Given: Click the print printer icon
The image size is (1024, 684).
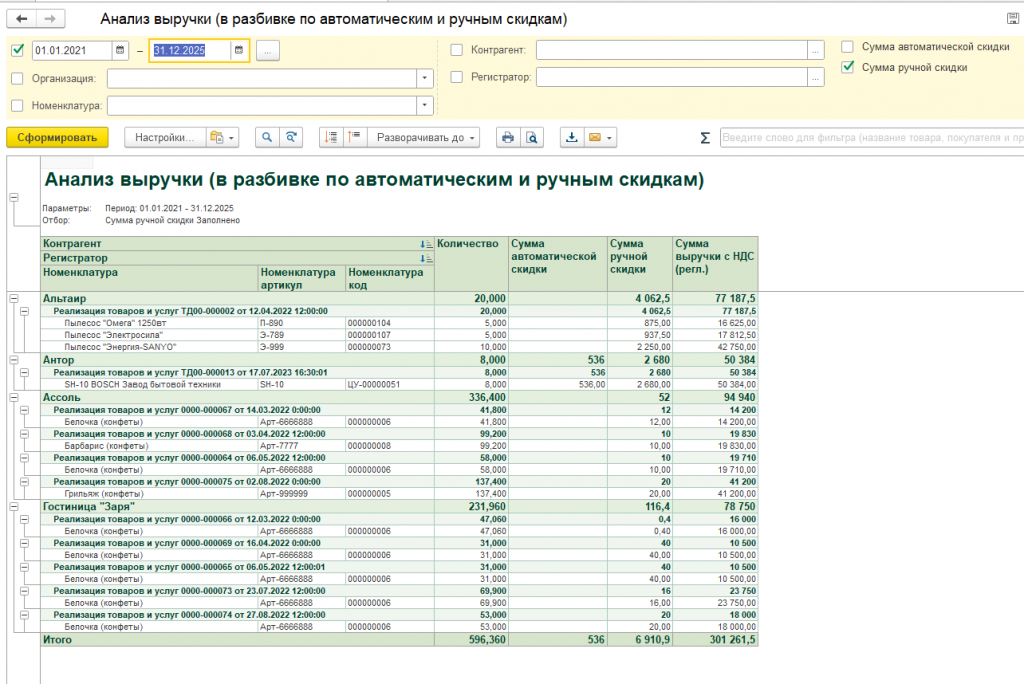Looking at the screenshot, I should (508, 138).
